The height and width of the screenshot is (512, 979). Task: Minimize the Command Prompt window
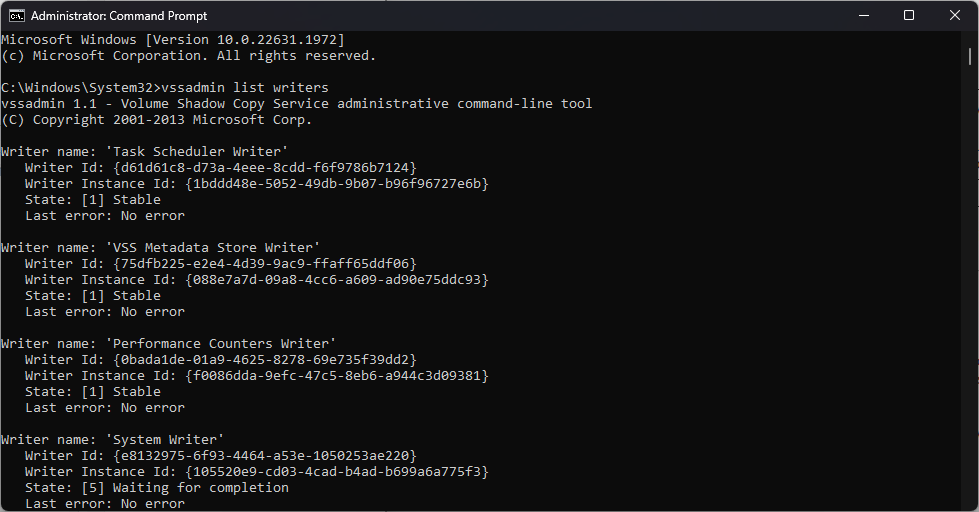pos(863,15)
